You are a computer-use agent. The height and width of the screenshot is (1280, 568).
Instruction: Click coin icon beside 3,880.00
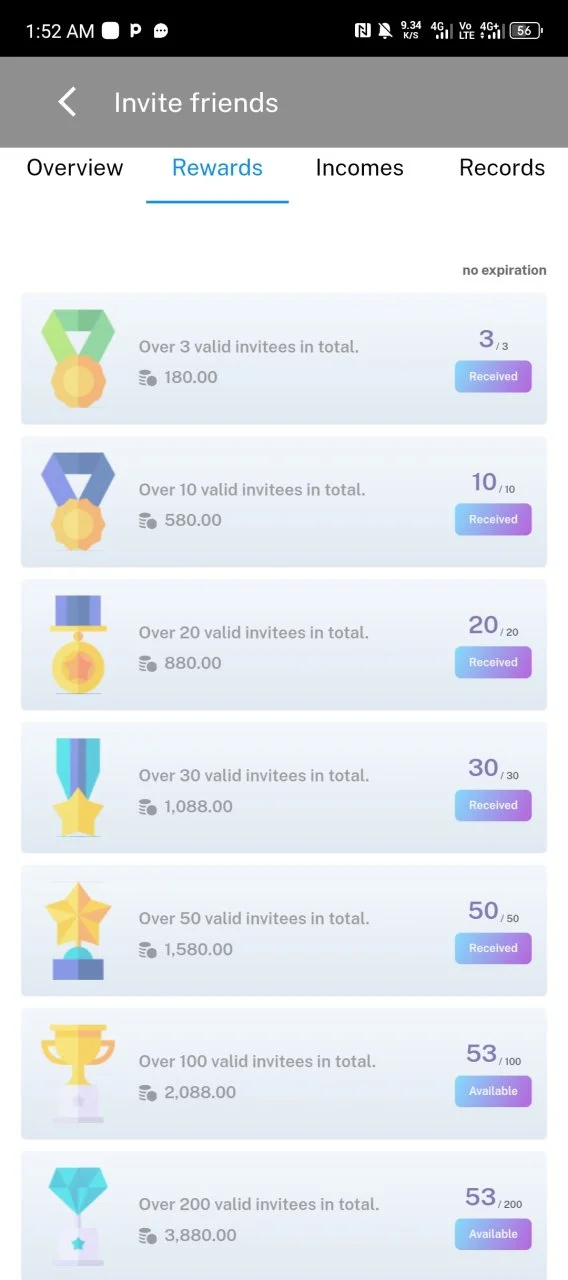click(148, 1235)
